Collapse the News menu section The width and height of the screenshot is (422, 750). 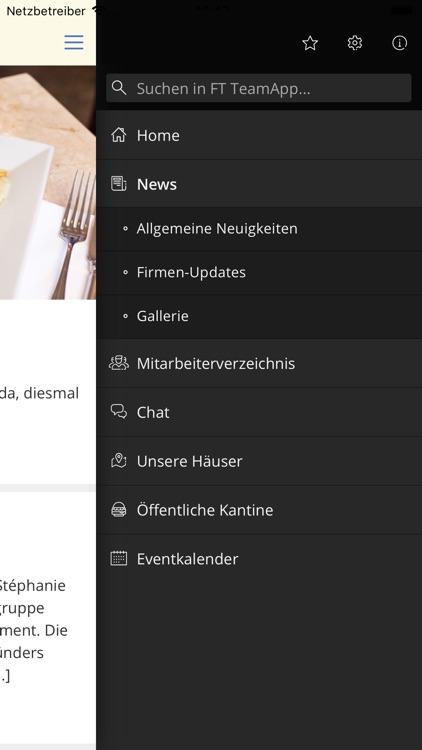click(259, 184)
